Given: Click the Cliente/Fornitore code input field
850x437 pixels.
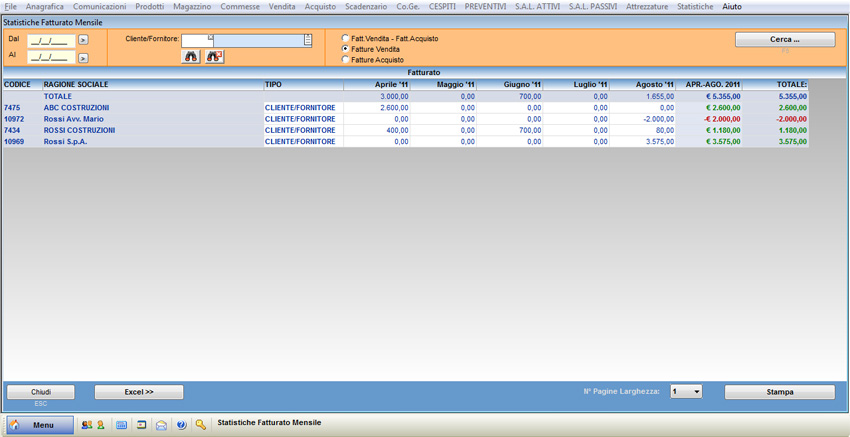Looking at the screenshot, I should 196,41.
